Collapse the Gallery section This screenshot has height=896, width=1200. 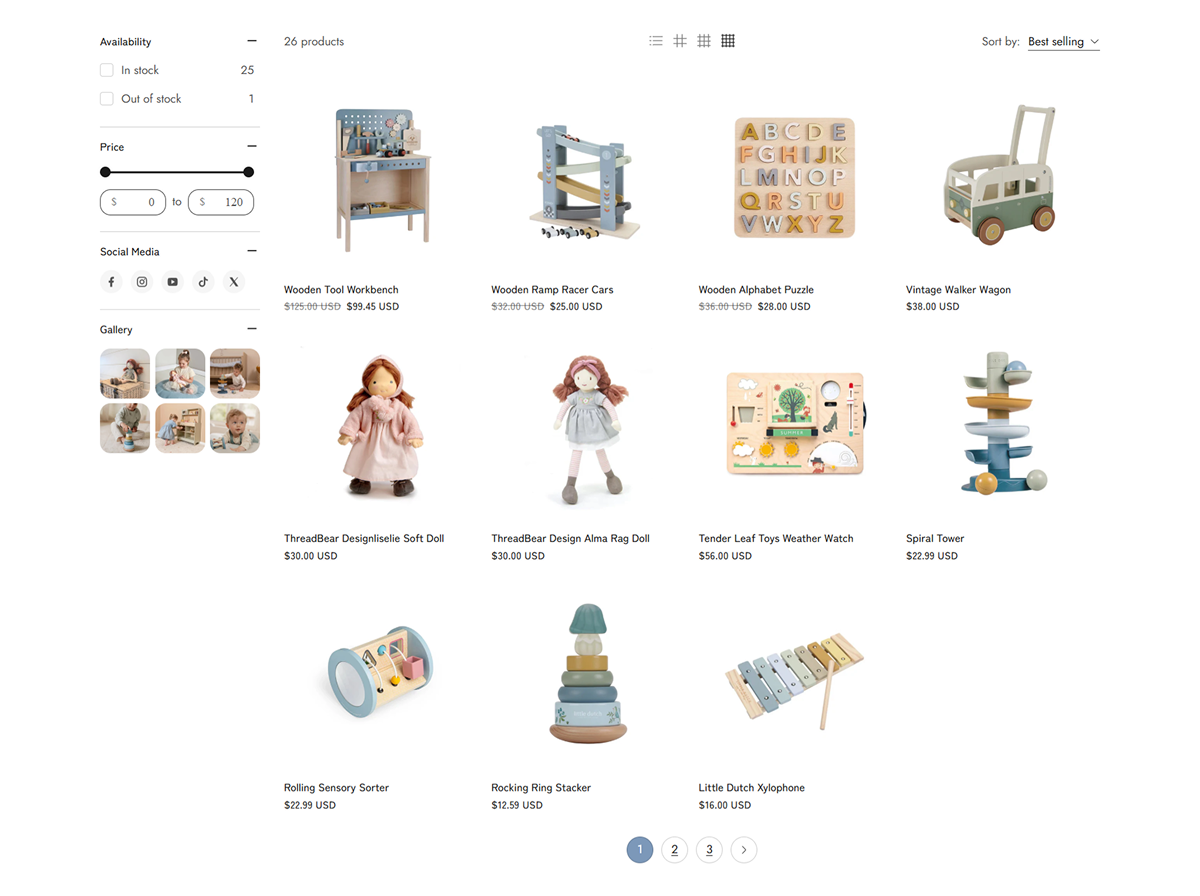(252, 329)
